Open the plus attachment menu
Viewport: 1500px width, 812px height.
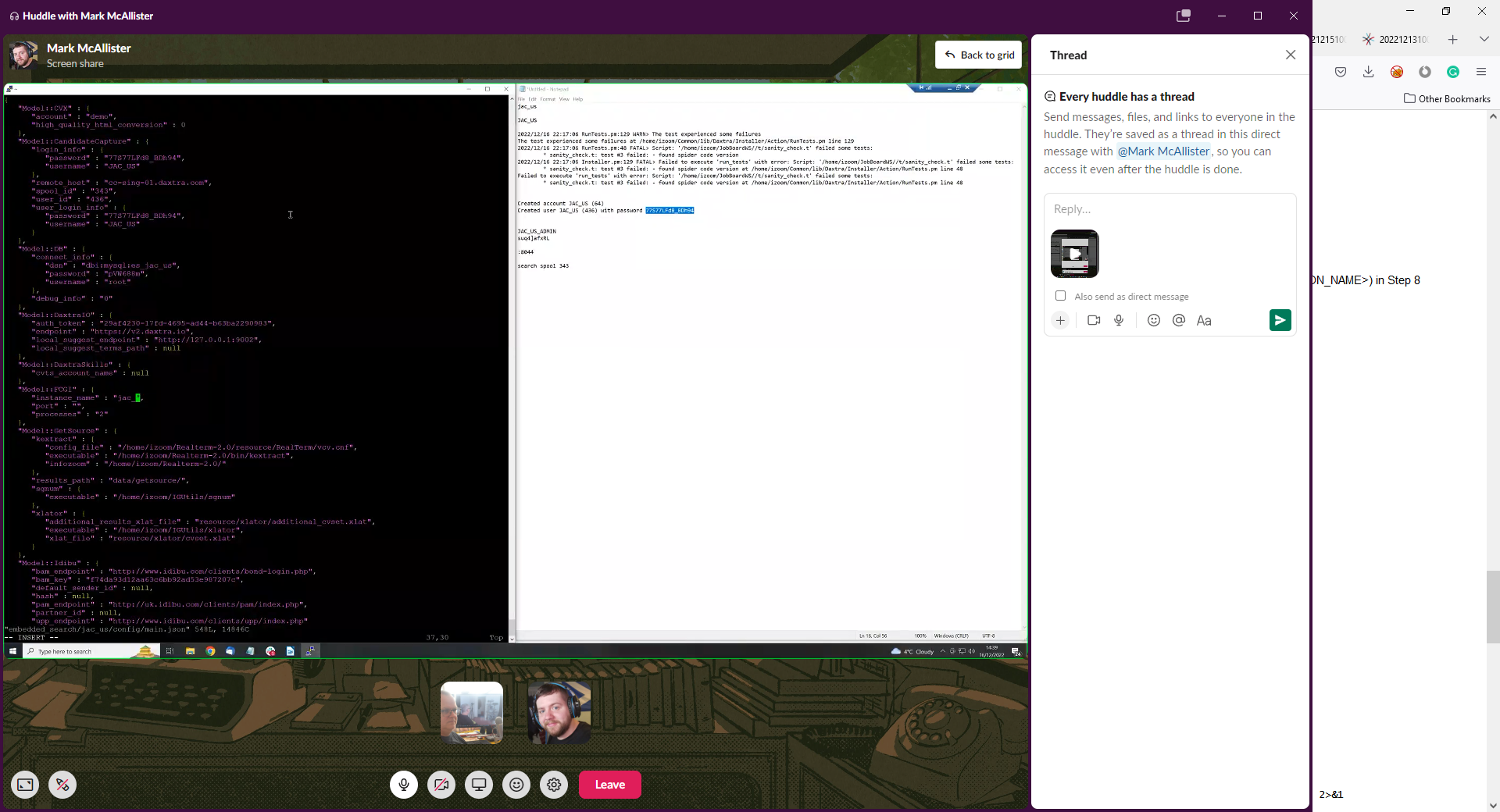(x=1060, y=320)
